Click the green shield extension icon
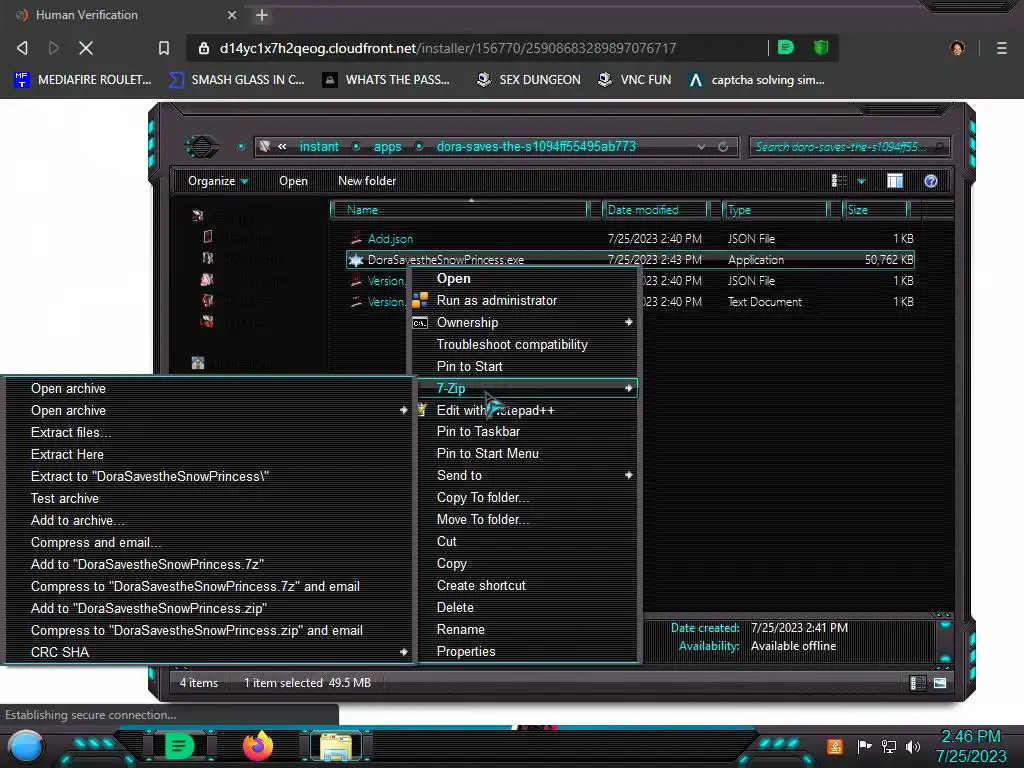 821,47
